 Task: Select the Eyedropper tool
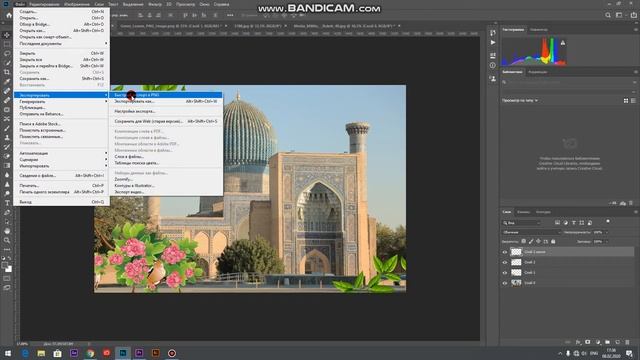coord(7,82)
